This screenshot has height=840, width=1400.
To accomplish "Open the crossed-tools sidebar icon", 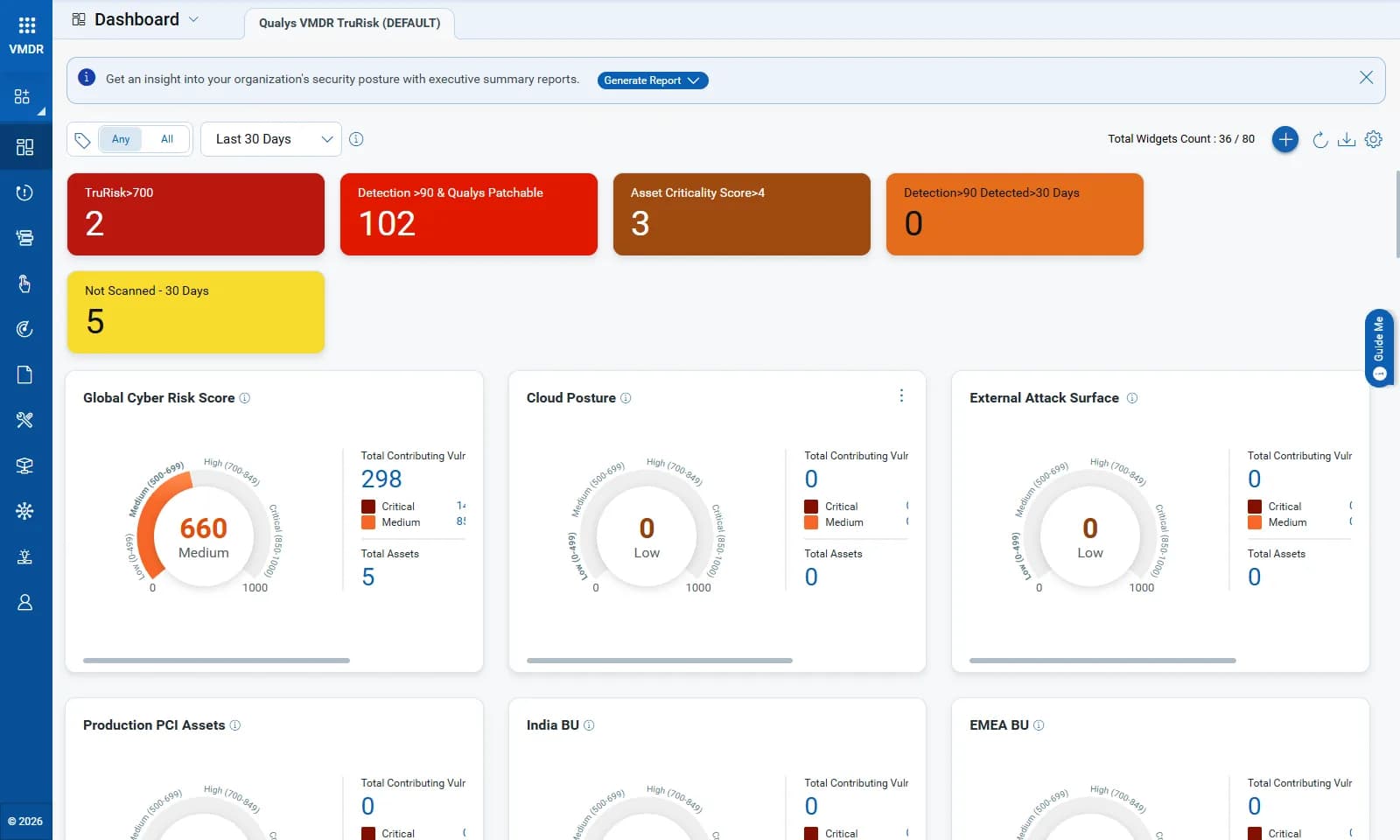I will pyautogui.click(x=24, y=420).
